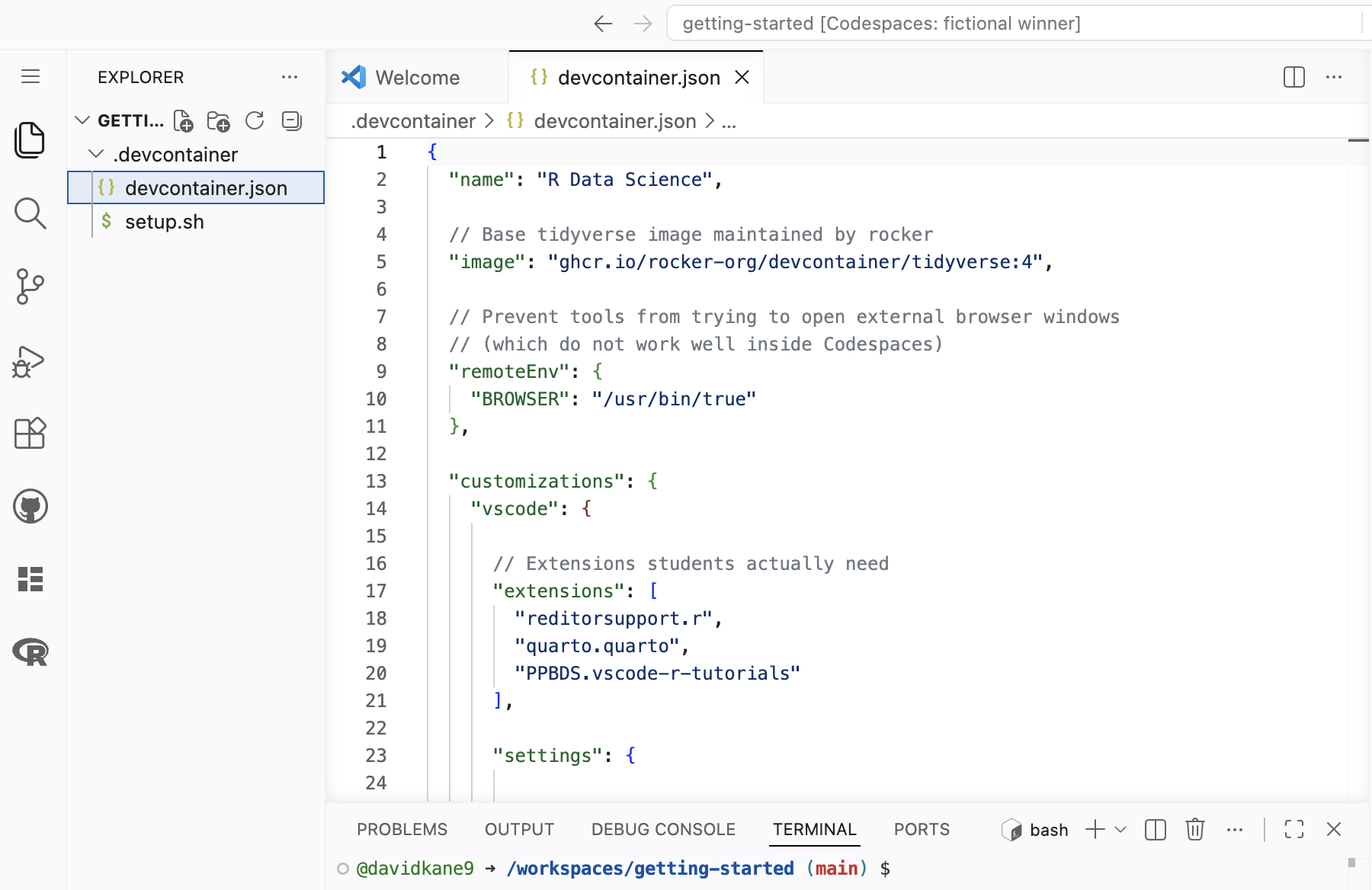Collapse all folders in Explorer
The width and height of the screenshot is (1372, 890).
[291, 121]
